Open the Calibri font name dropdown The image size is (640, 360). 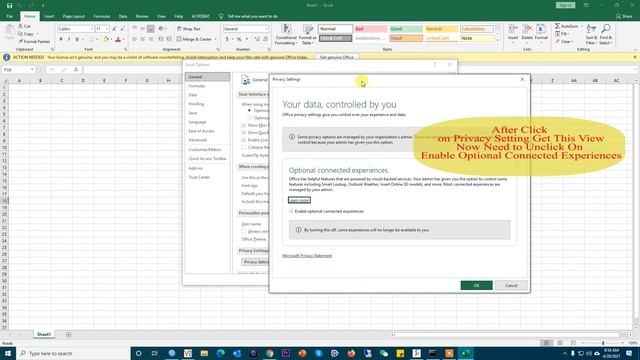coord(91,29)
